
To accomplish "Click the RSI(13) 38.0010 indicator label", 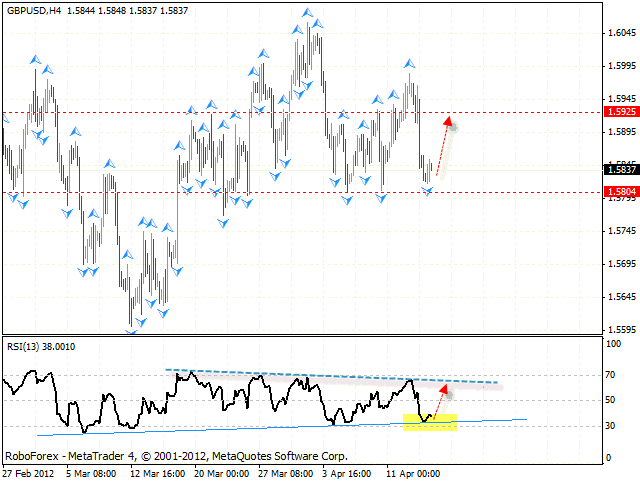I will [x=40, y=346].
